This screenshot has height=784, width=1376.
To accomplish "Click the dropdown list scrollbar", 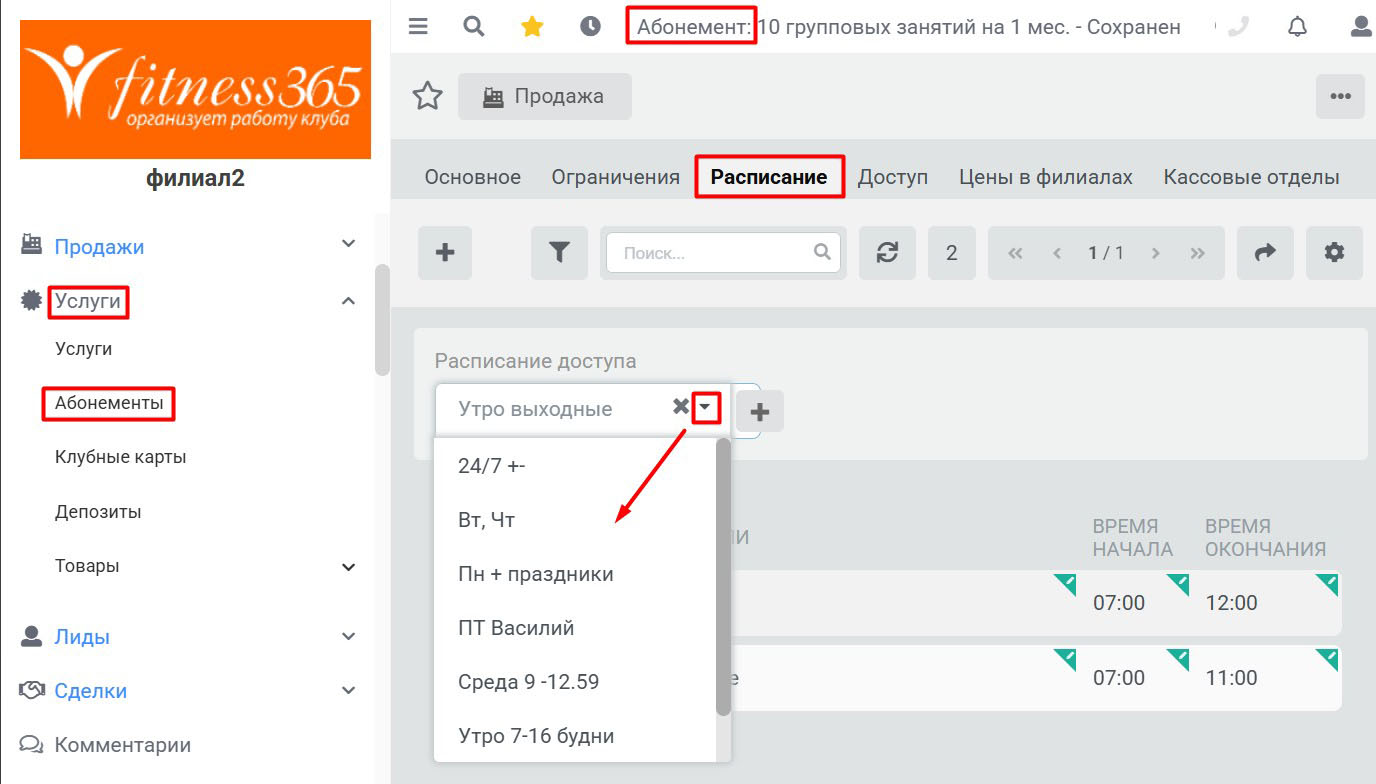I will (x=724, y=577).
